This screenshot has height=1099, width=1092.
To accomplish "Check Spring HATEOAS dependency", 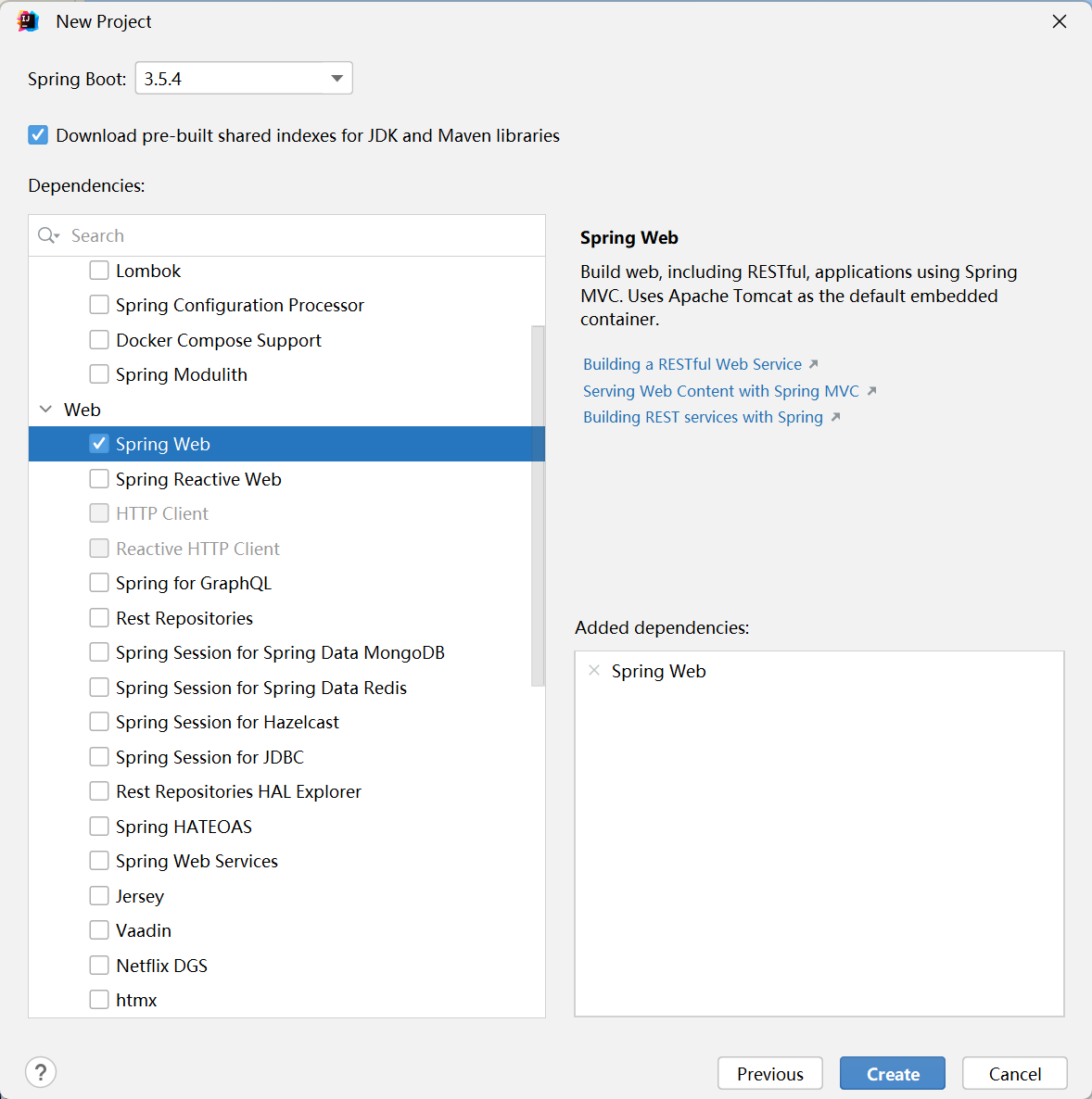I will tap(99, 827).
